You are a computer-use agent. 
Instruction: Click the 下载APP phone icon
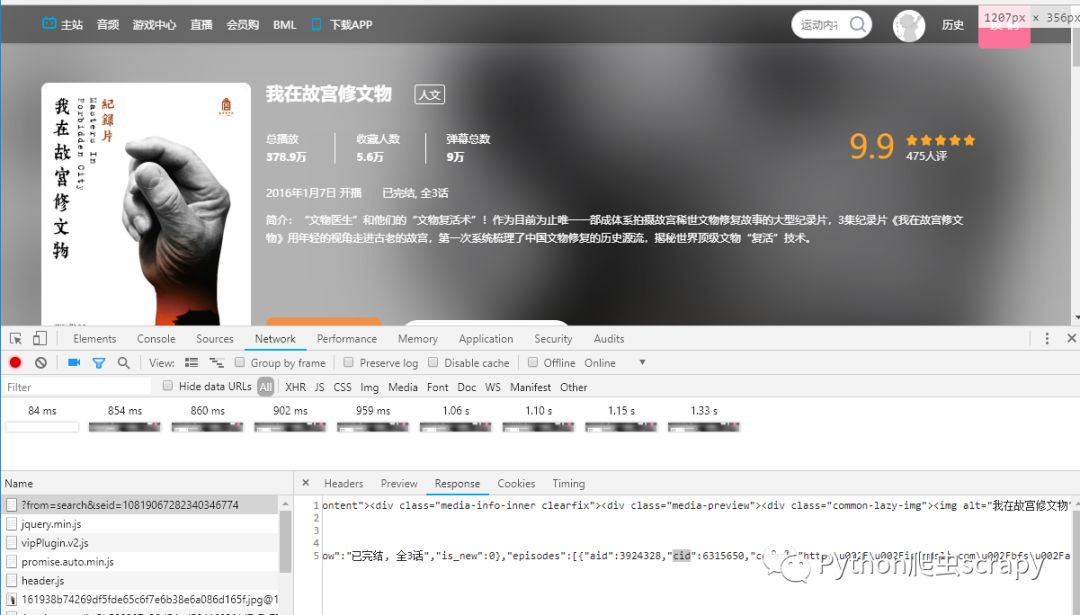coord(316,24)
